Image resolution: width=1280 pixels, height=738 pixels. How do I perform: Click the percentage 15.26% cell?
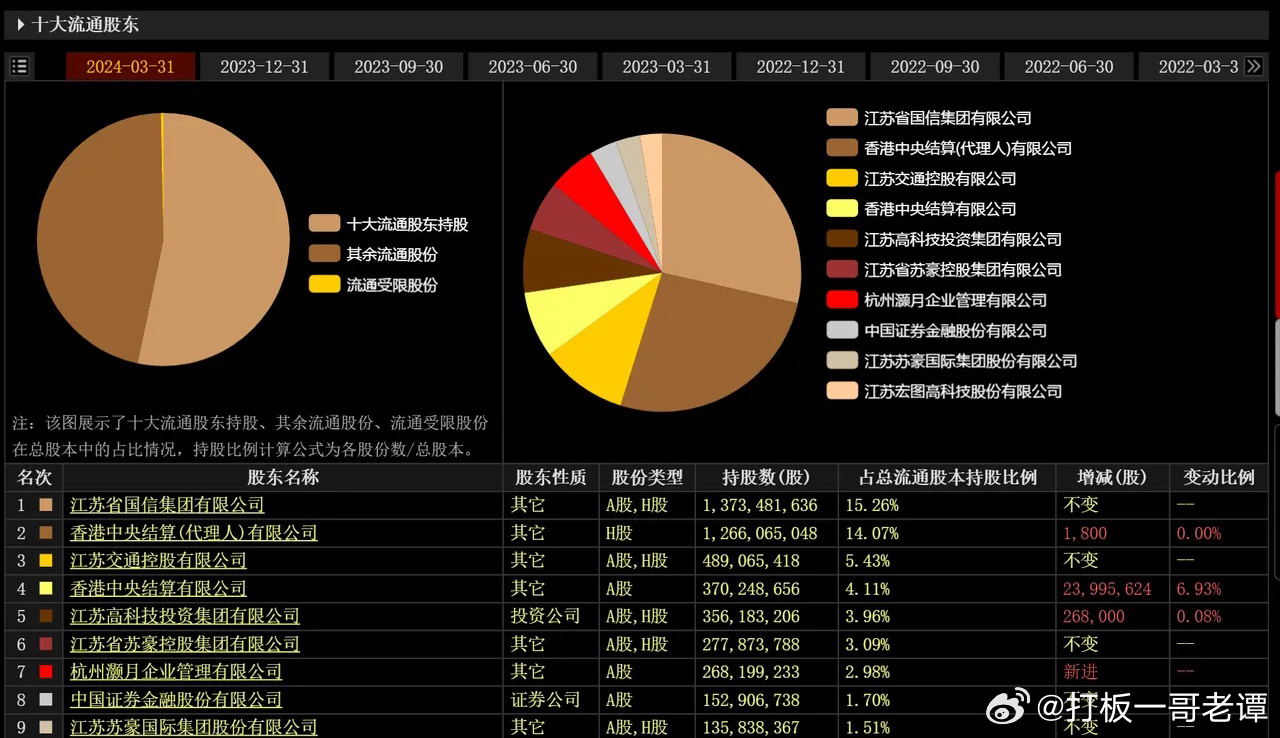click(871, 505)
